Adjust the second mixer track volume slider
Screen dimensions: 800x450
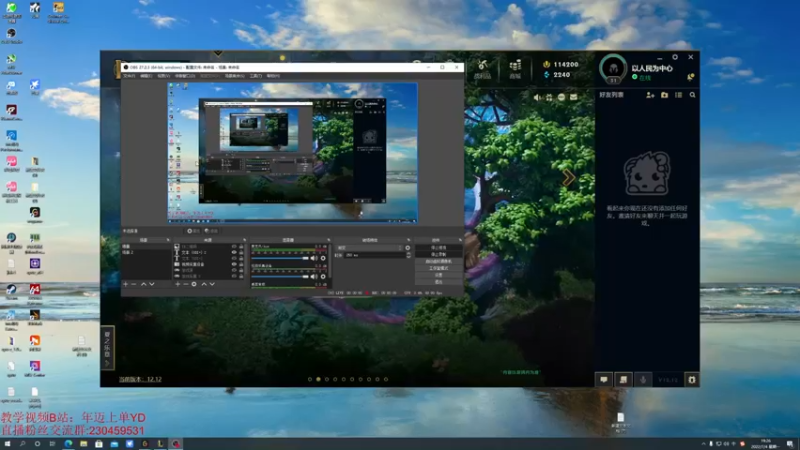(280, 277)
